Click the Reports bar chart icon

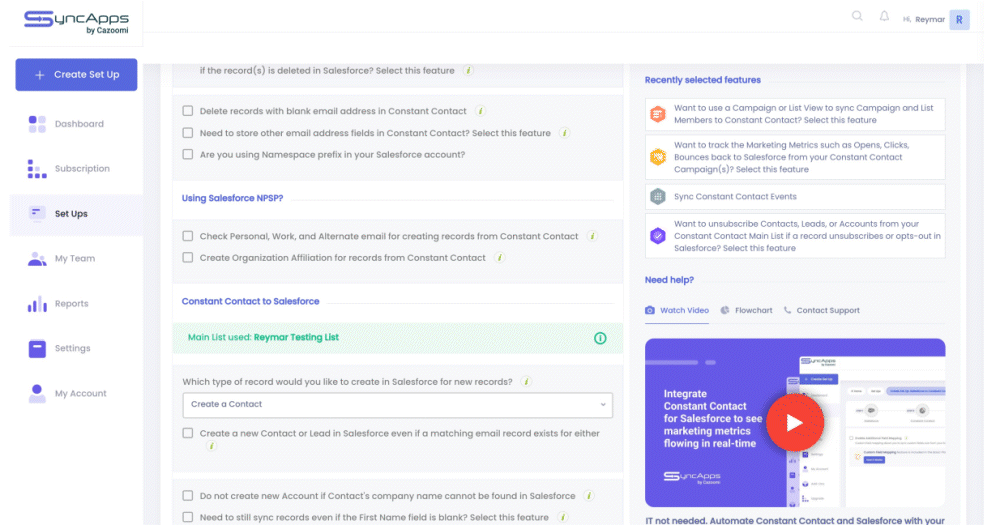pos(37,304)
